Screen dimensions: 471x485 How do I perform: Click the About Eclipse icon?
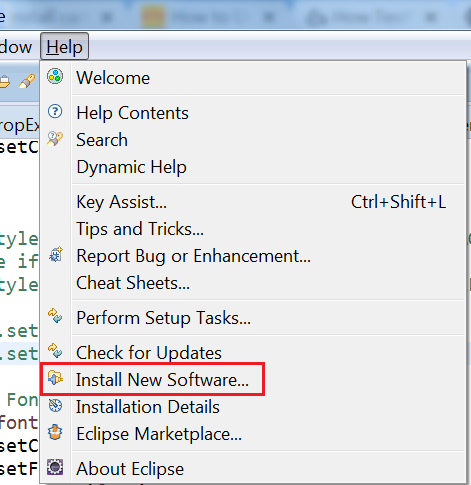[55, 467]
